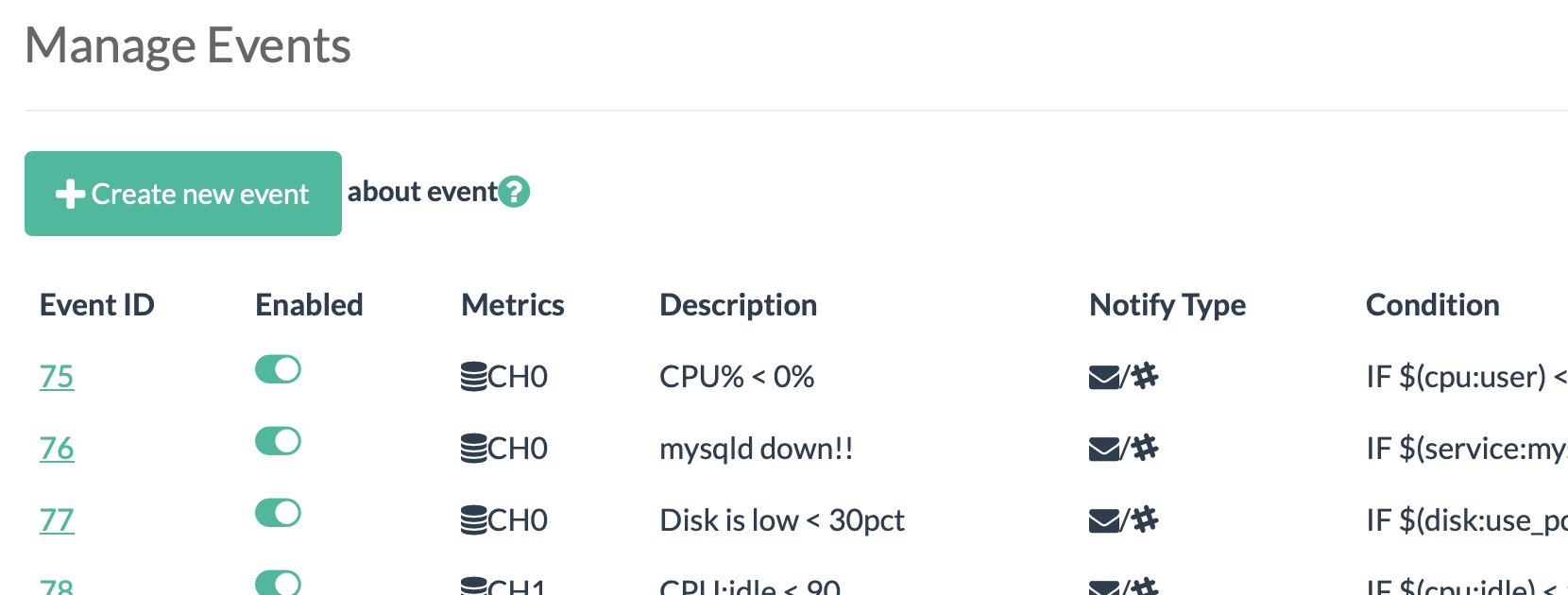Click the Event ID column header

click(96, 304)
